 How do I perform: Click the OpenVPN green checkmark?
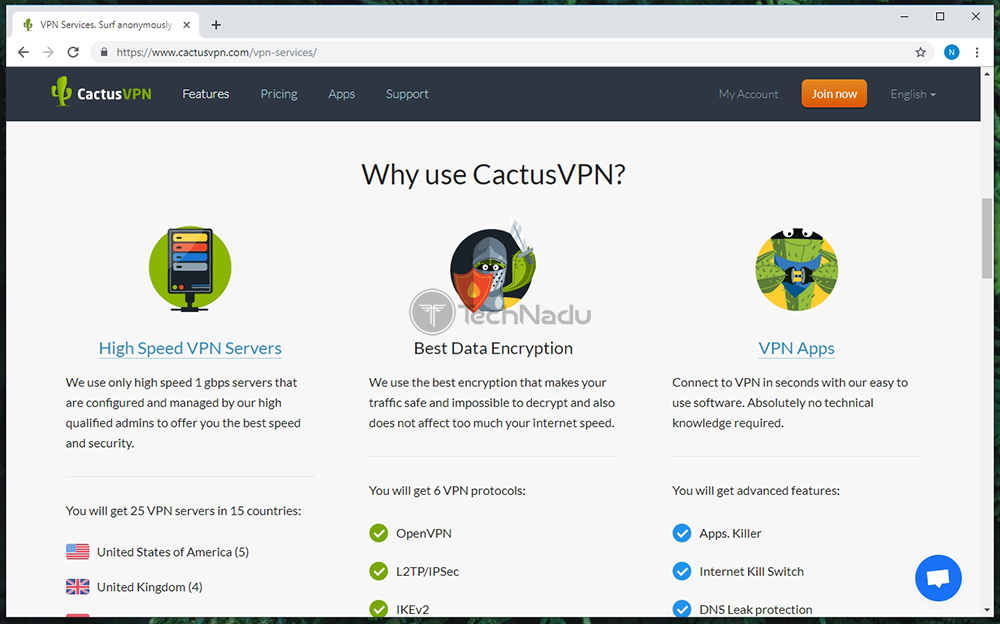(378, 533)
